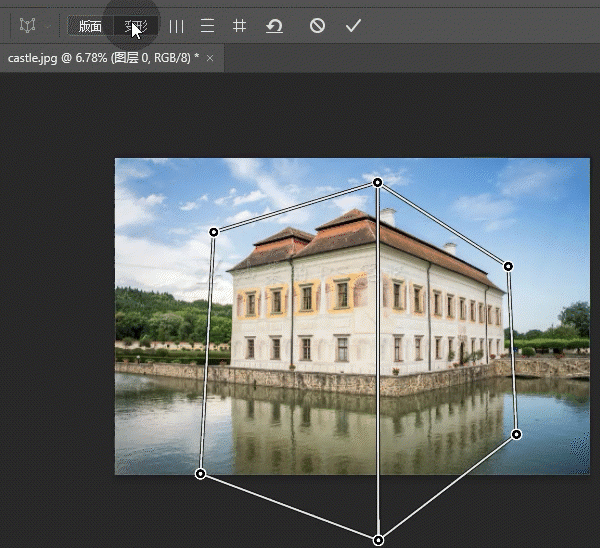Click the lower-left pin at the image bottom edge

tap(201, 474)
